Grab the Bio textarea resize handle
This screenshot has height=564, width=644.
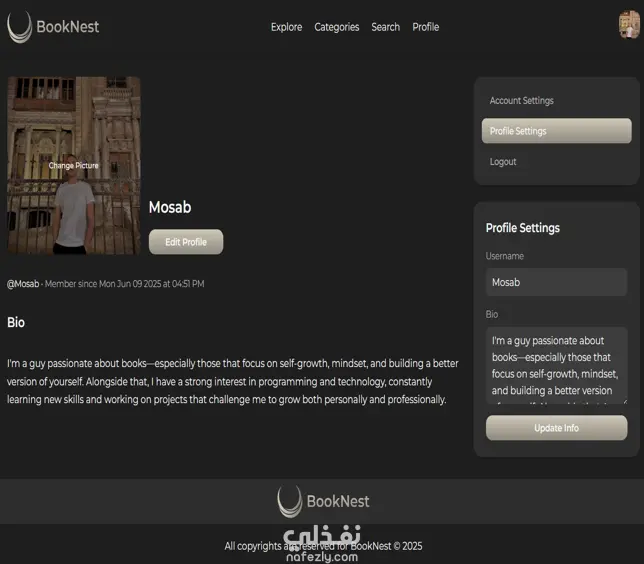click(x=625, y=401)
